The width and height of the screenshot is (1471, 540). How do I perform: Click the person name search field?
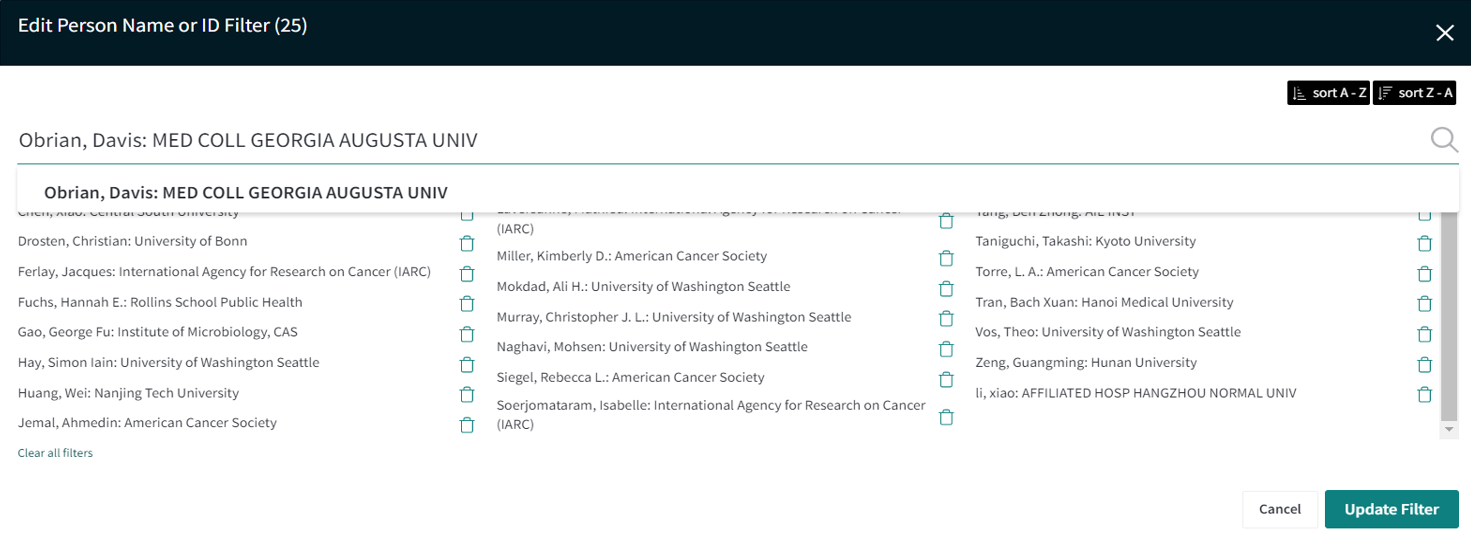tap(700, 140)
